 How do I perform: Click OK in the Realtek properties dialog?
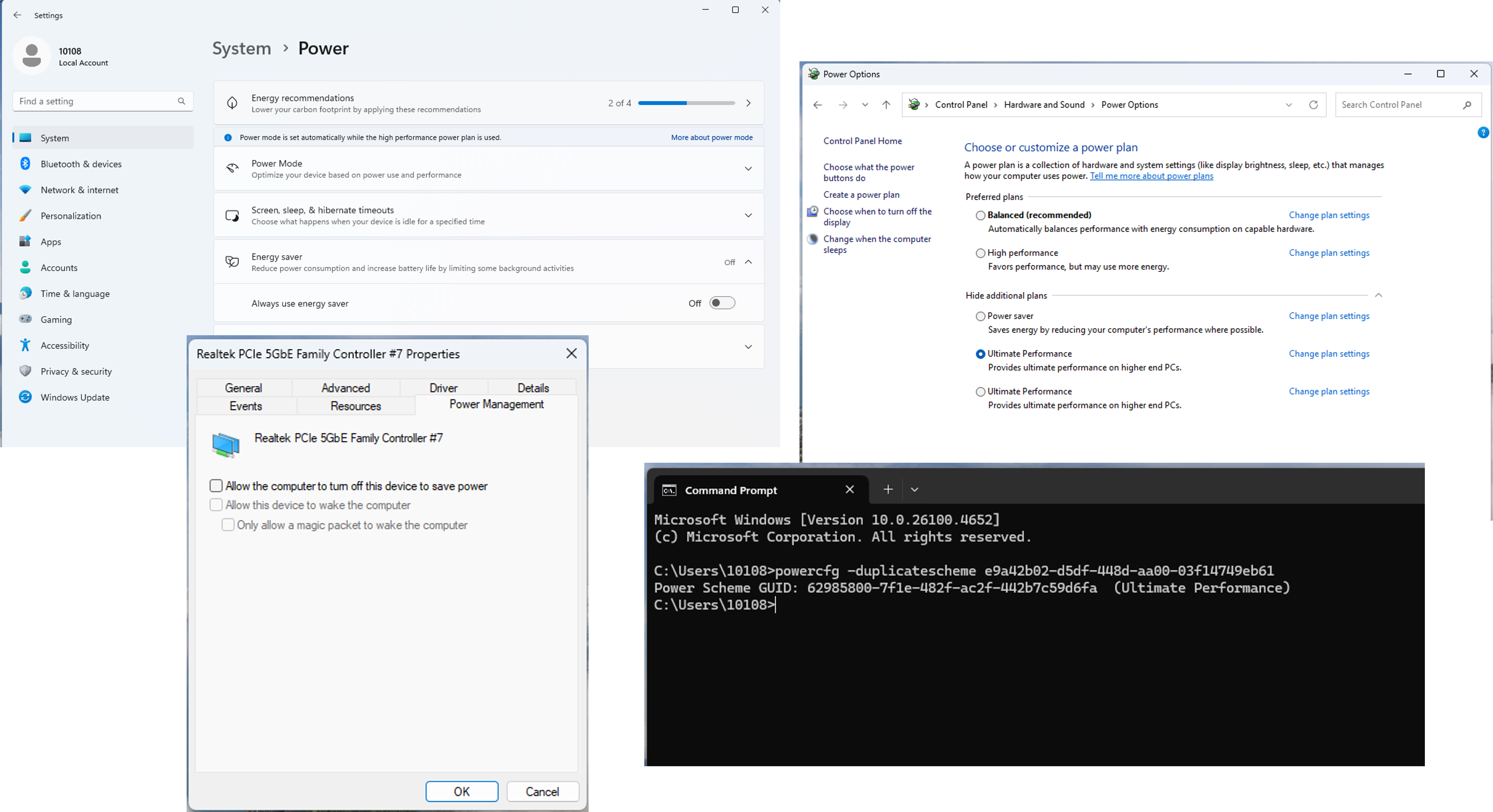[x=461, y=791]
